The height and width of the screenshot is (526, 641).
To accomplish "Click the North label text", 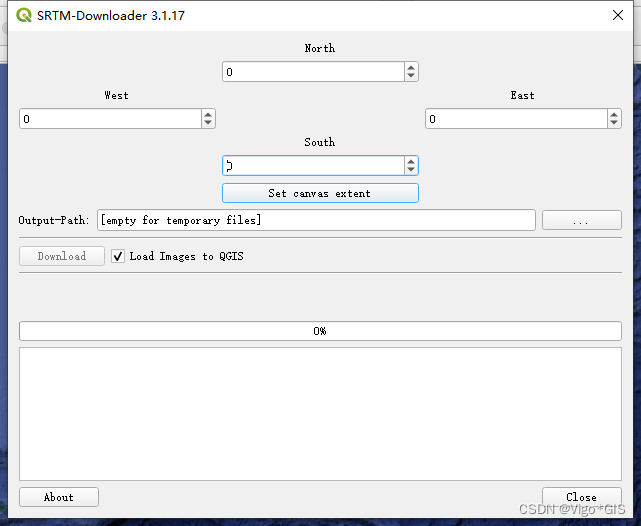I will [x=320, y=48].
